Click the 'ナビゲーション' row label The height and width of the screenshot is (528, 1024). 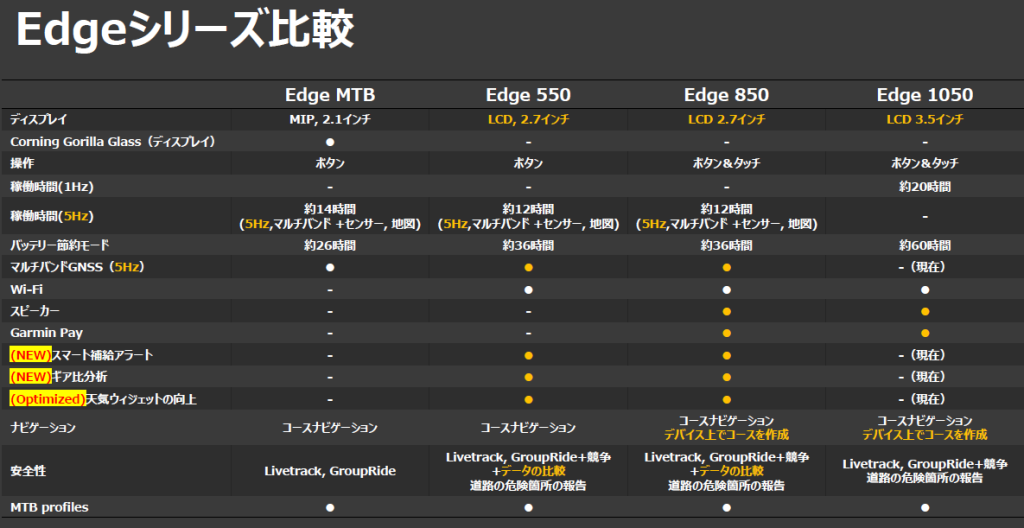click(x=42, y=428)
